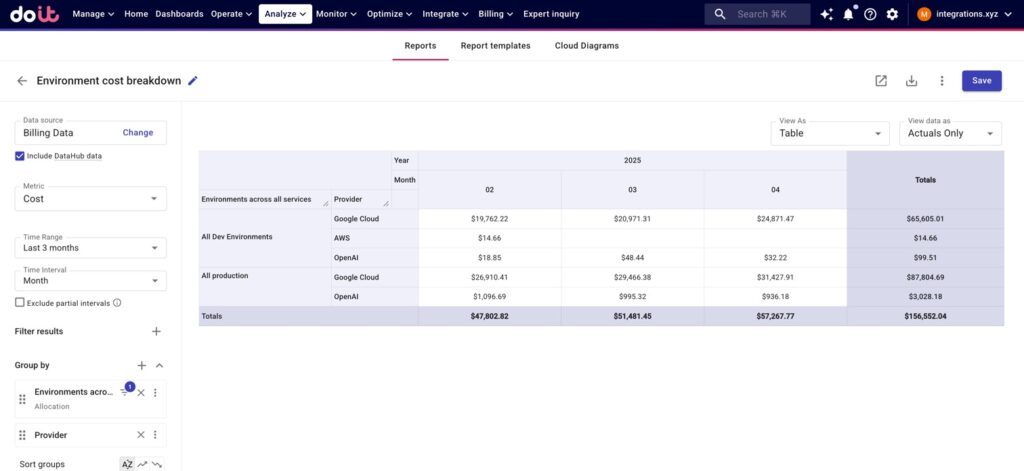Open the notifications bell
This screenshot has width=1024, height=471.
(848, 14)
